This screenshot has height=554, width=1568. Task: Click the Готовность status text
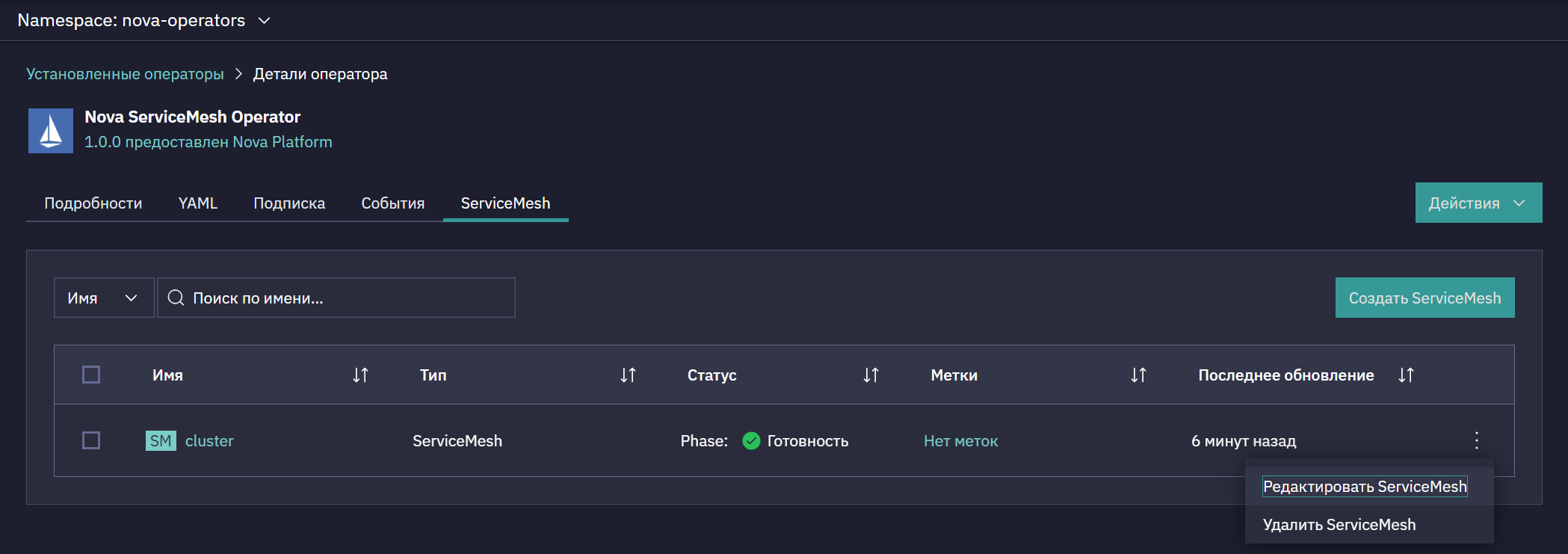coord(808,441)
